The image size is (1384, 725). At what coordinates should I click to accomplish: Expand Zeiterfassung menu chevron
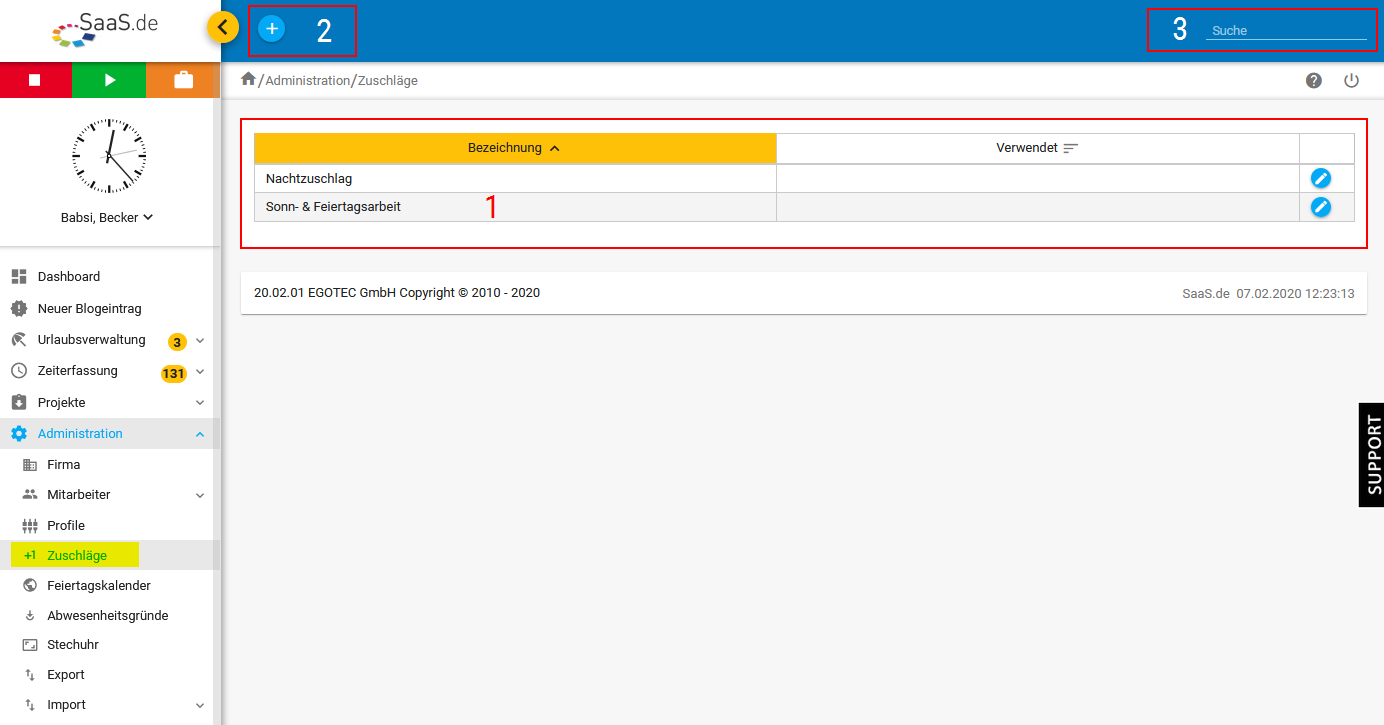coord(200,371)
